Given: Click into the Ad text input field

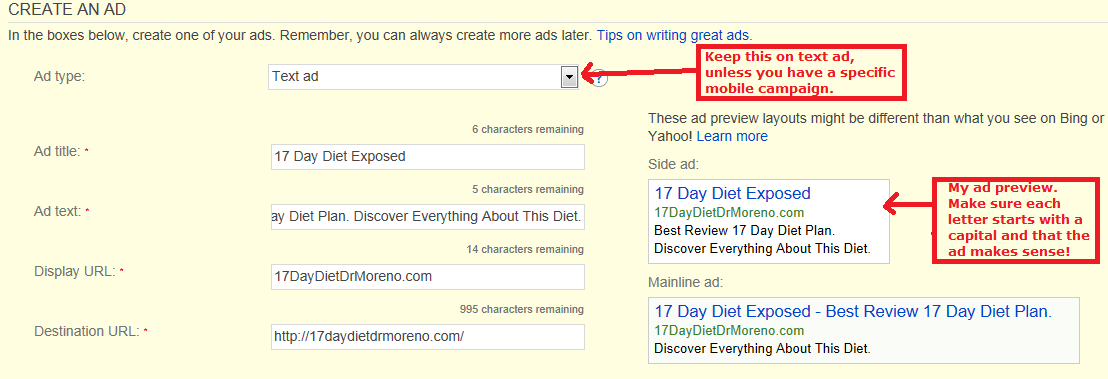Looking at the screenshot, I should click(428, 217).
